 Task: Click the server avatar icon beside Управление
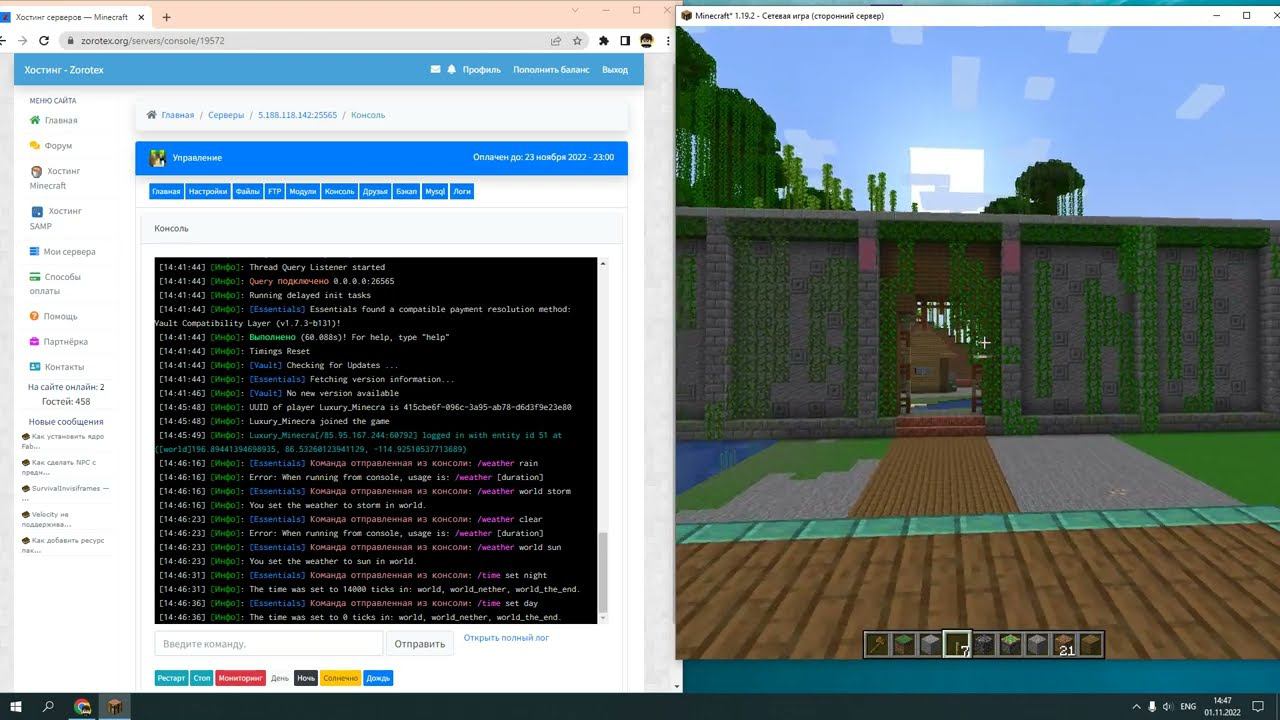click(157, 158)
